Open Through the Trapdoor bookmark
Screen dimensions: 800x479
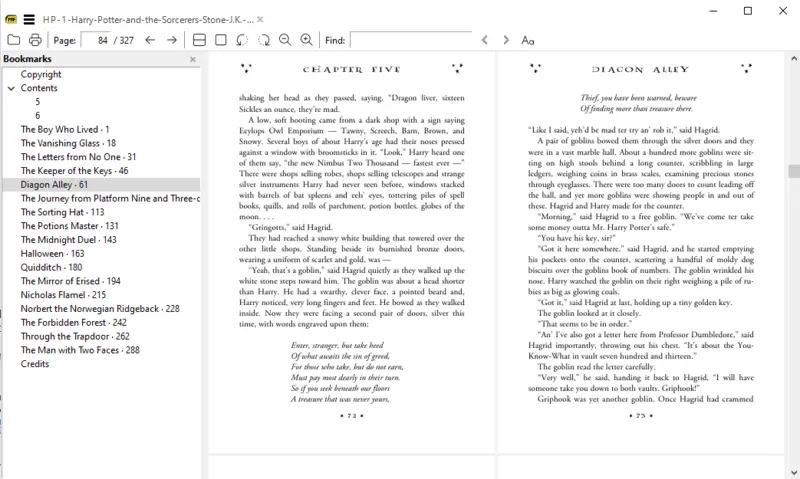75,336
